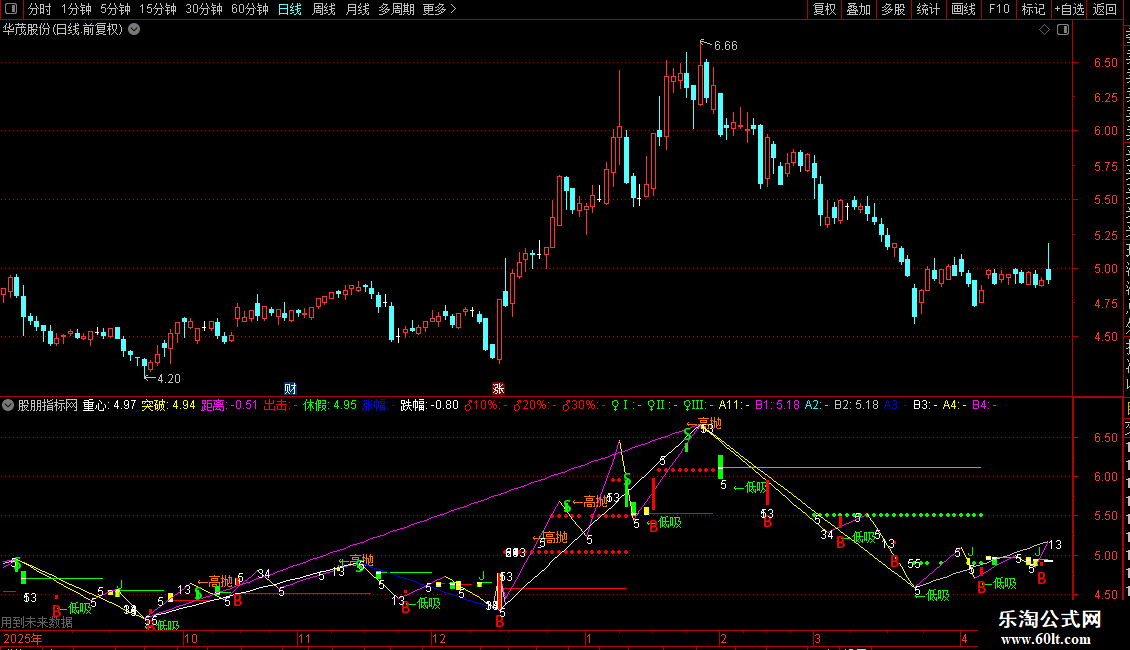Open the 统计 statistics tool
1130x650 pixels.
tap(928, 9)
